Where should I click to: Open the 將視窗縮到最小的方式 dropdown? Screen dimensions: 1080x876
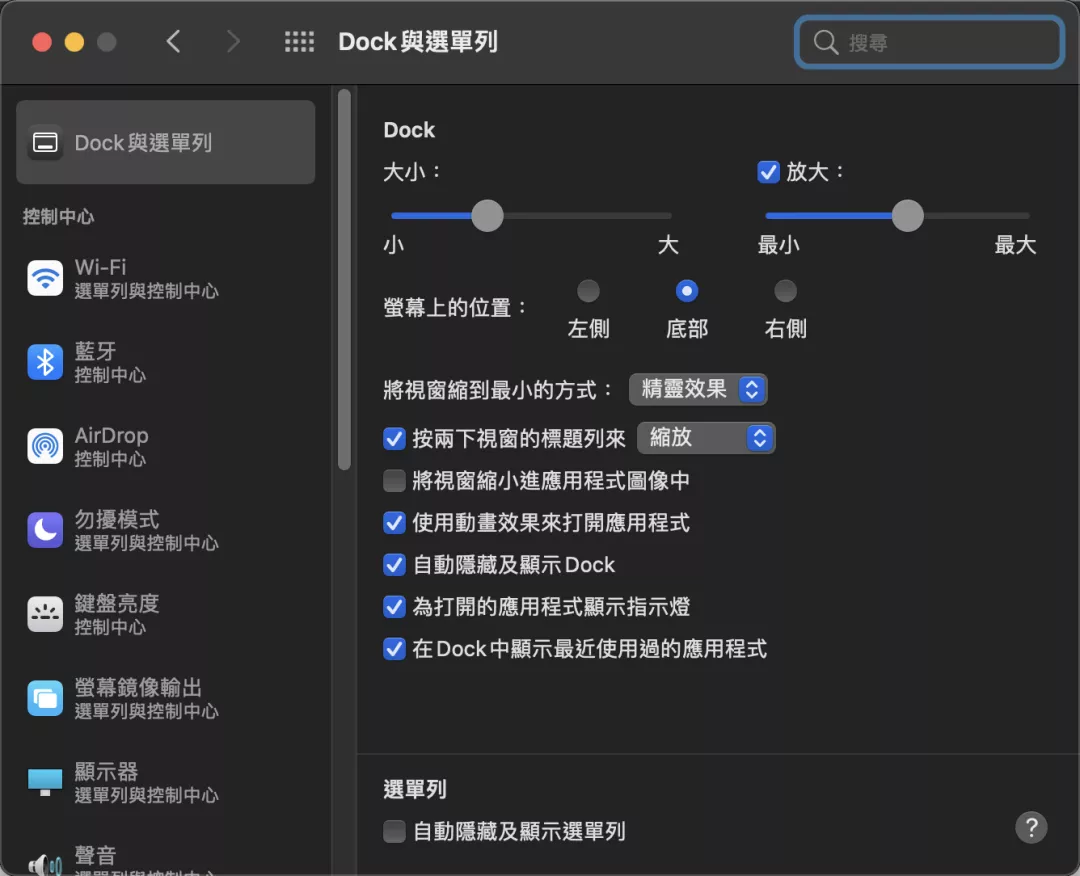click(698, 389)
